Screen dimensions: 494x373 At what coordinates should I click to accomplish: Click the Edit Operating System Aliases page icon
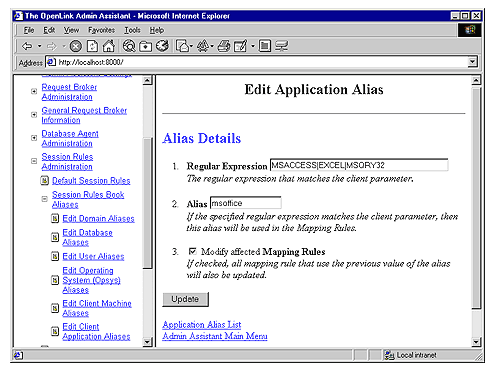(x=55, y=280)
